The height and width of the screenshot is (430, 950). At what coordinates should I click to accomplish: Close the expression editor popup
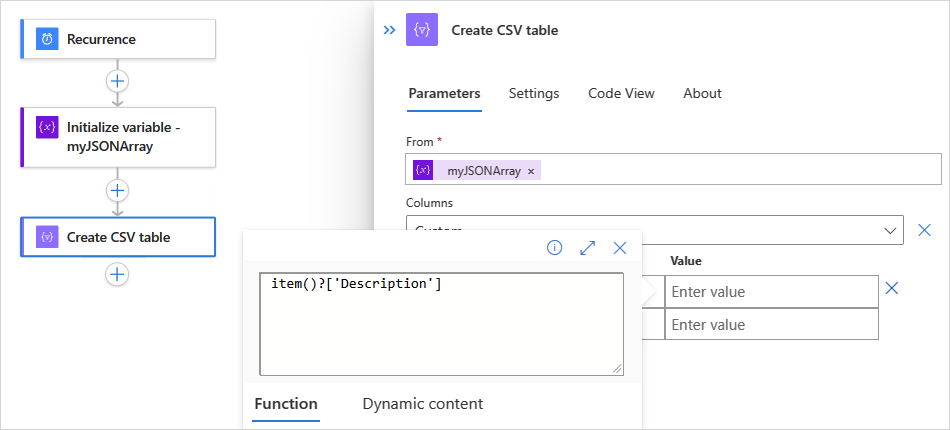point(620,247)
